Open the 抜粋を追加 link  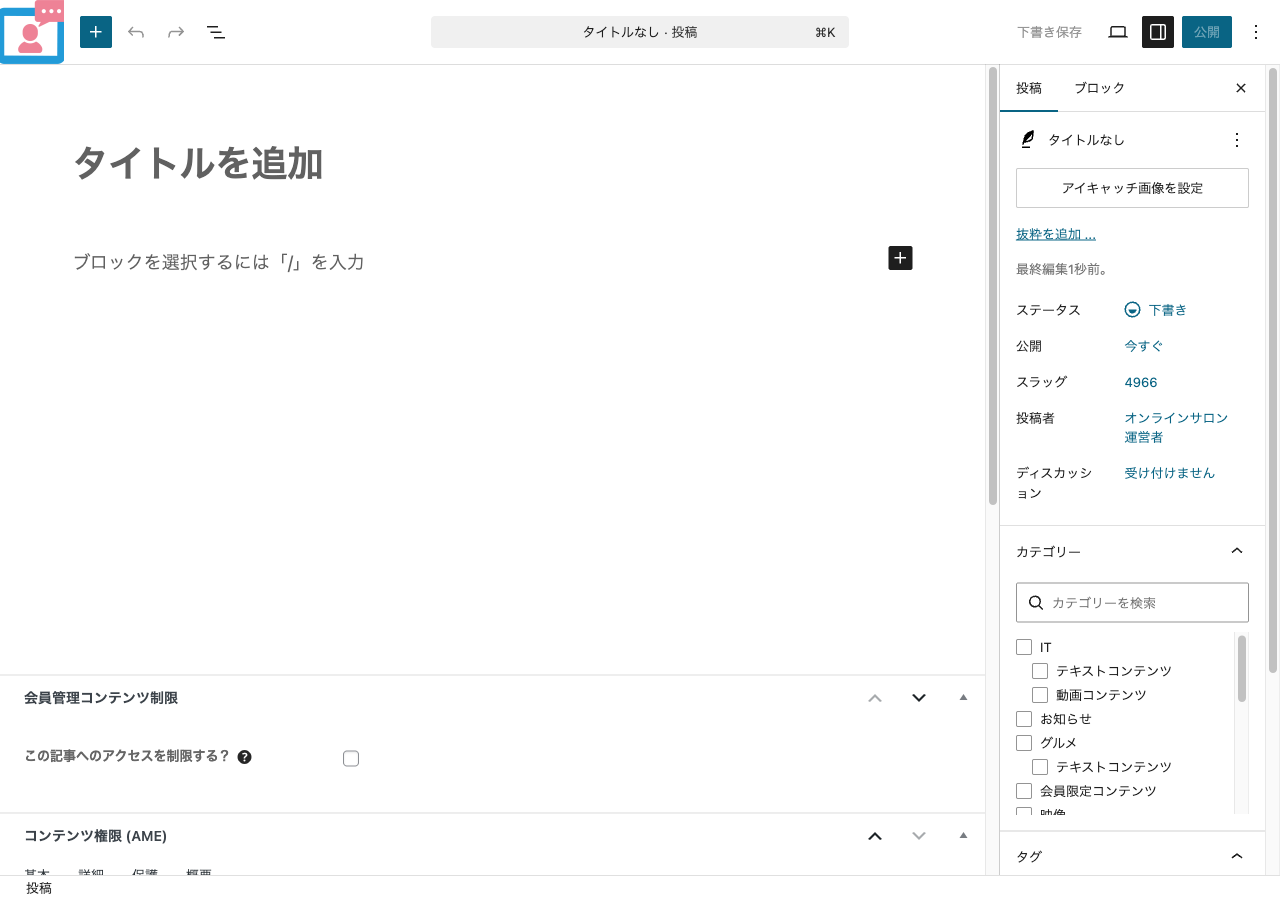coord(1055,233)
